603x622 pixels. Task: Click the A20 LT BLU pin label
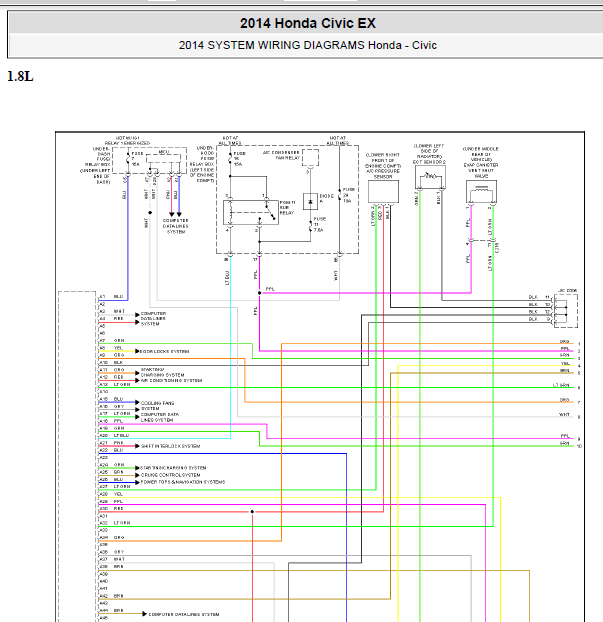pyautogui.click(x=114, y=435)
